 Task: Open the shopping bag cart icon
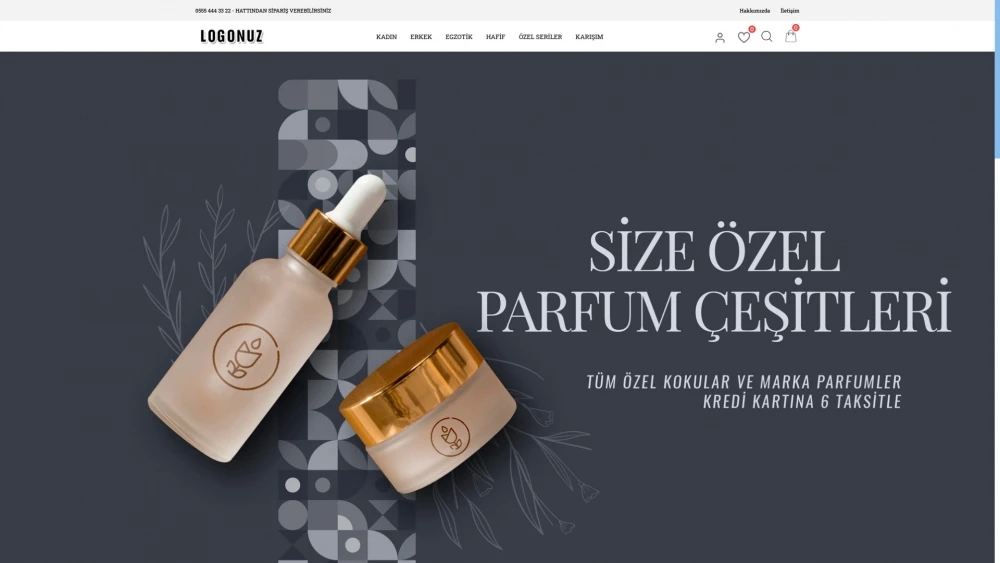[x=791, y=36]
